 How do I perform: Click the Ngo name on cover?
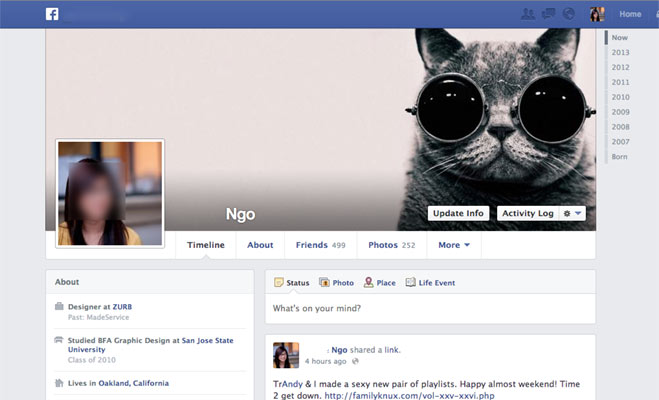click(x=240, y=214)
